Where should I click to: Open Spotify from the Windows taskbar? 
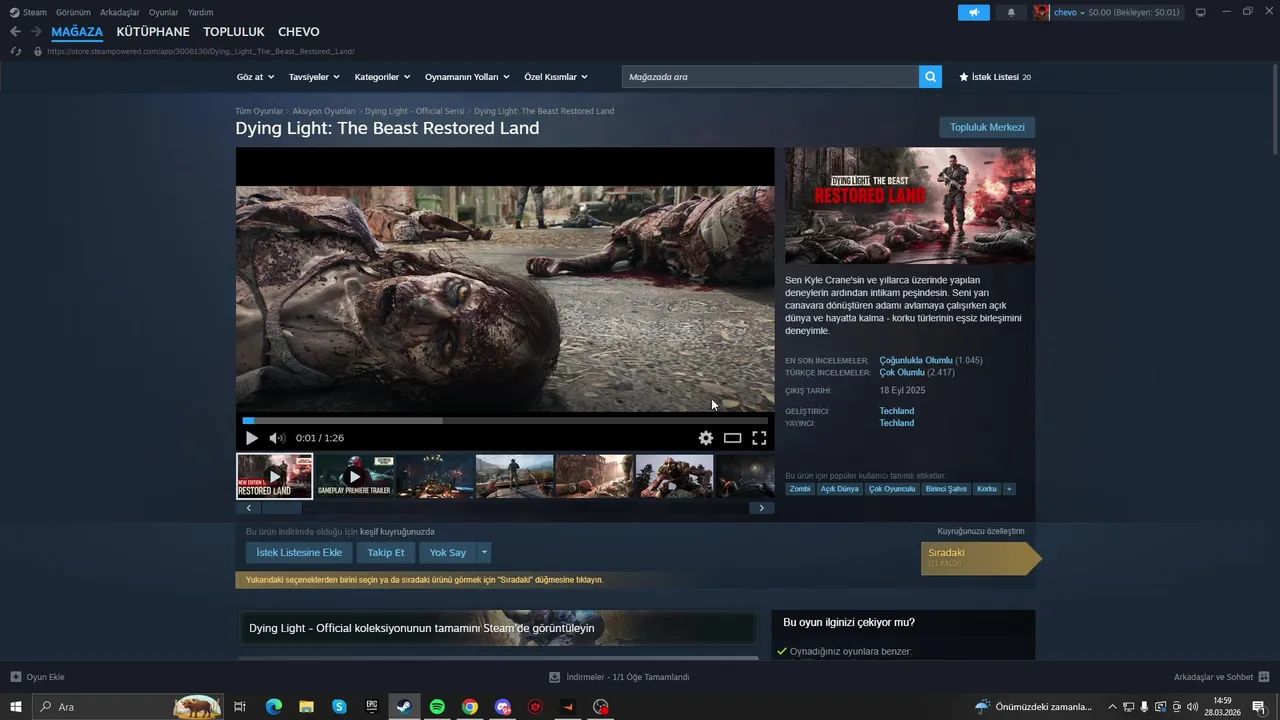(437, 707)
